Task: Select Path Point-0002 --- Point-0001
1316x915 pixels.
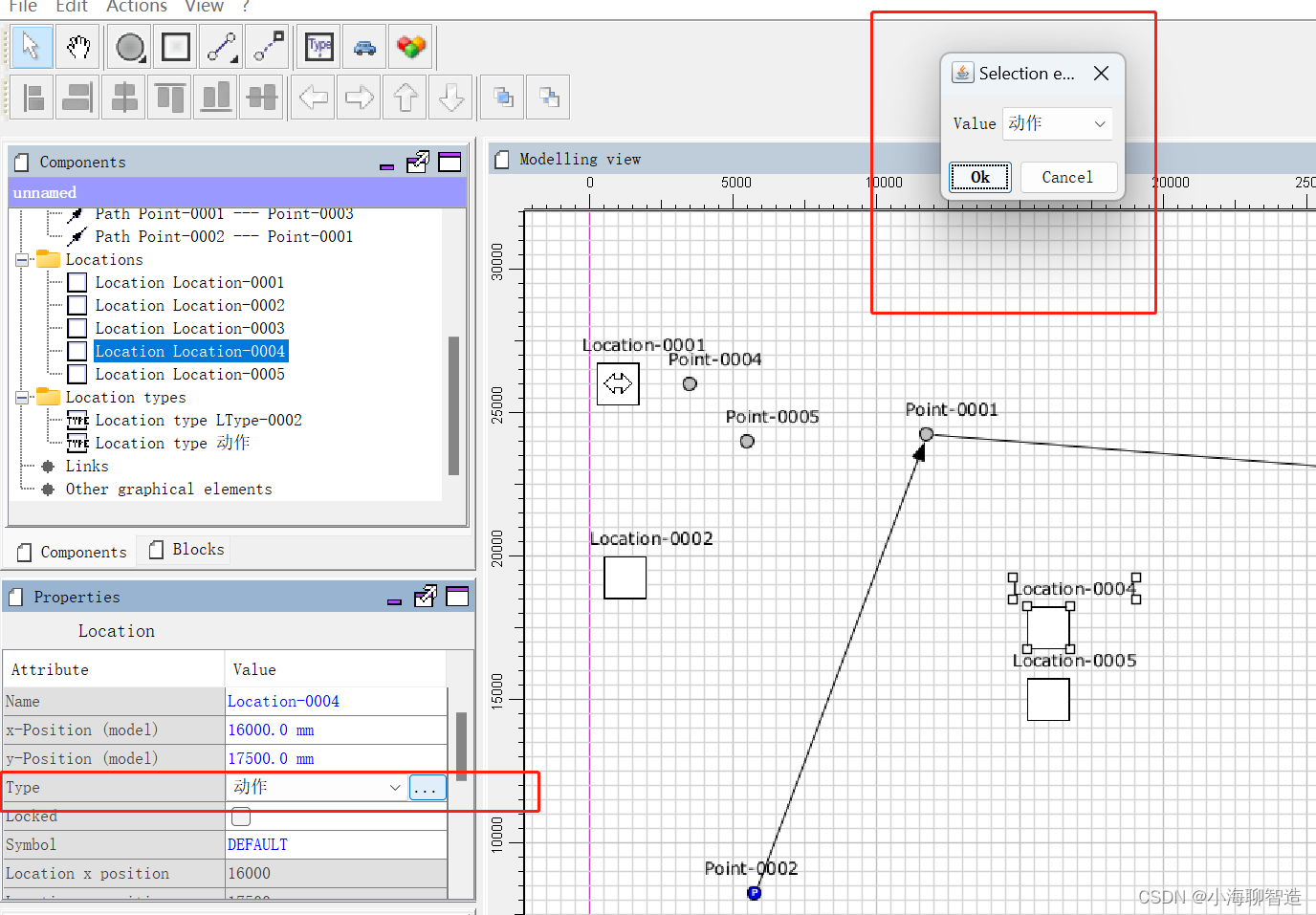Action: 224,237
